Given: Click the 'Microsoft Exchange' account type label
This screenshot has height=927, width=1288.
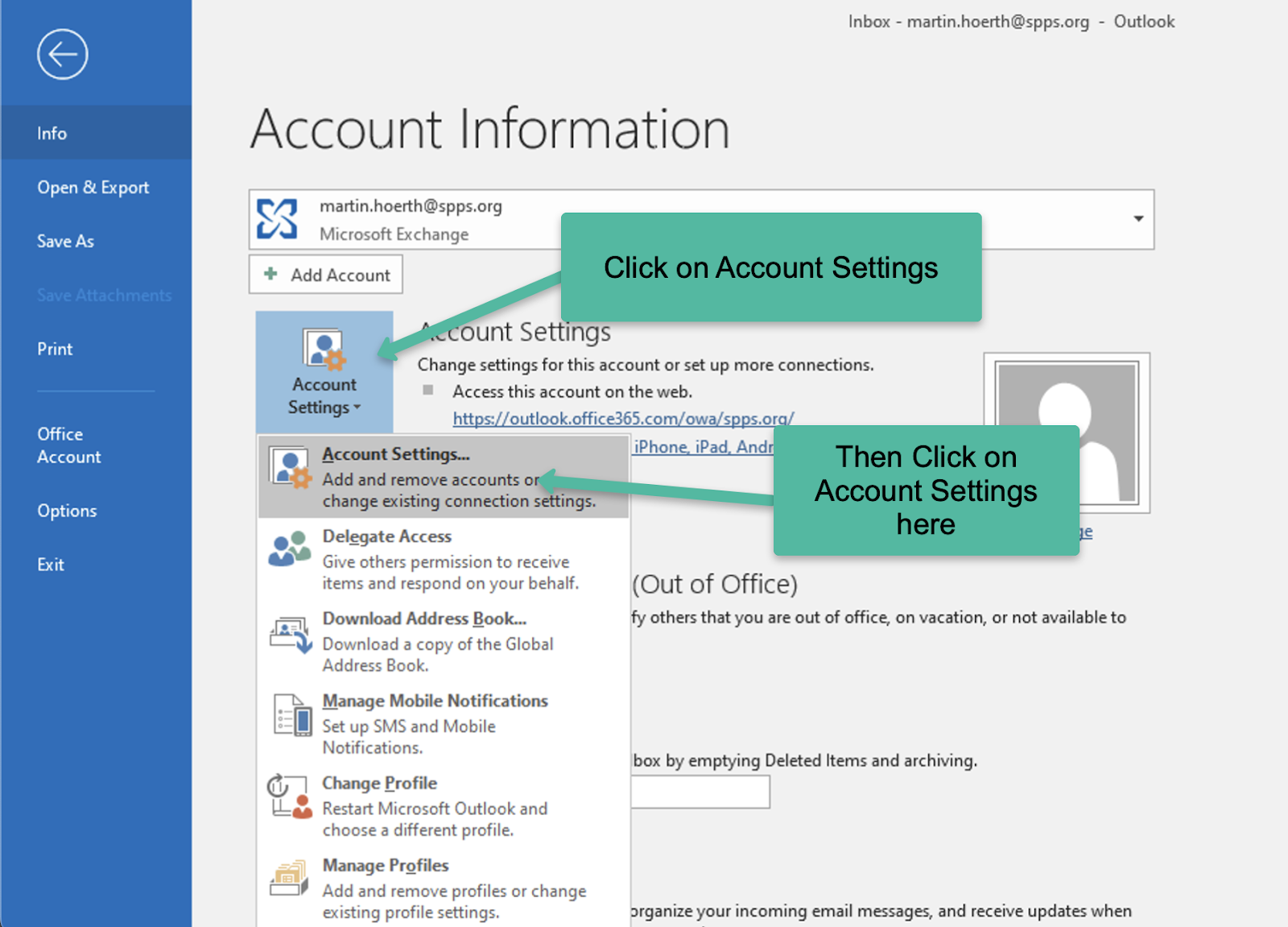Looking at the screenshot, I should pos(394,234).
